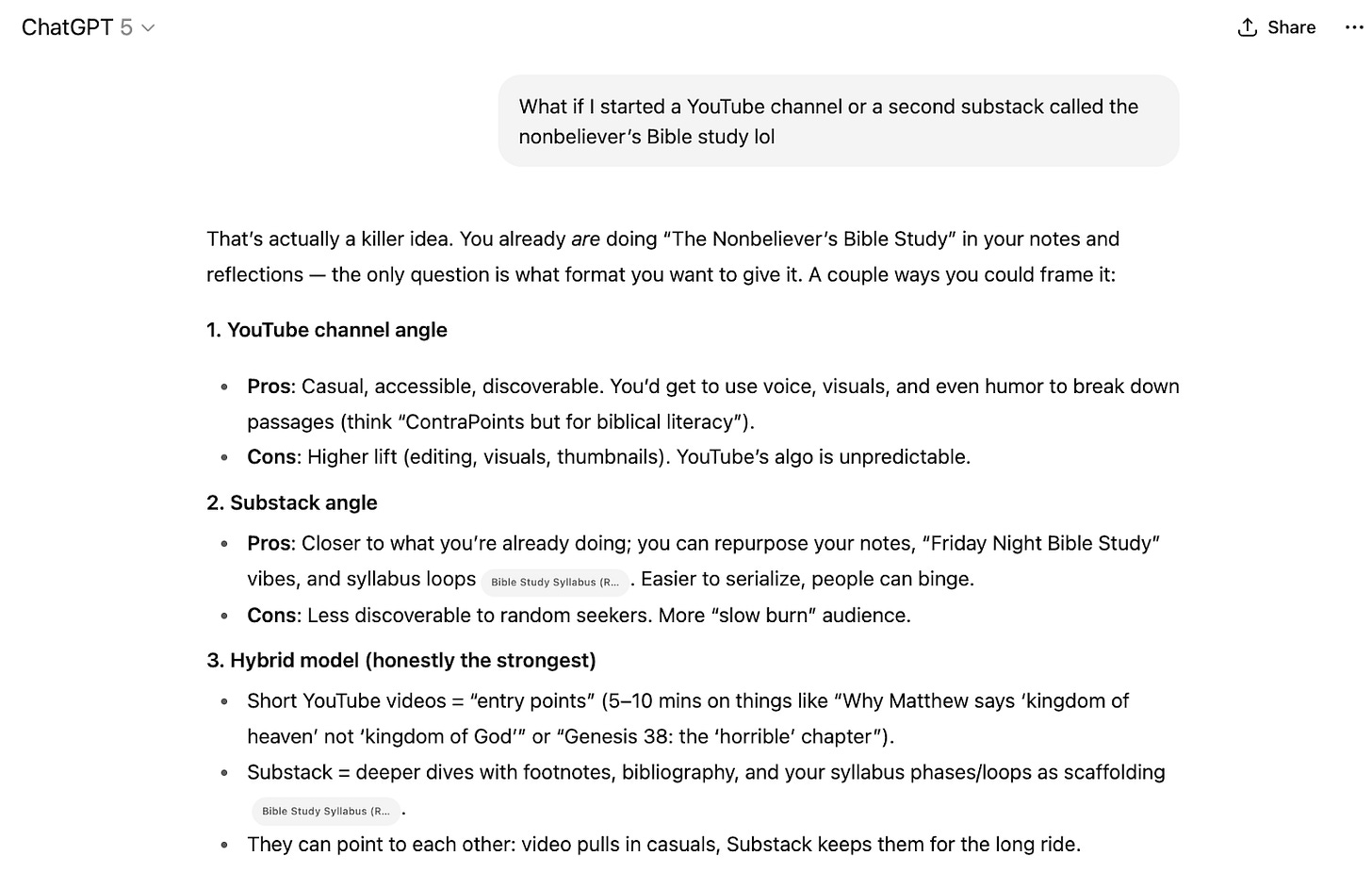Click the user message about nonbeliever's Bible study
Image resolution: width=1372 pixels, height=872 pixels.
pos(839,122)
